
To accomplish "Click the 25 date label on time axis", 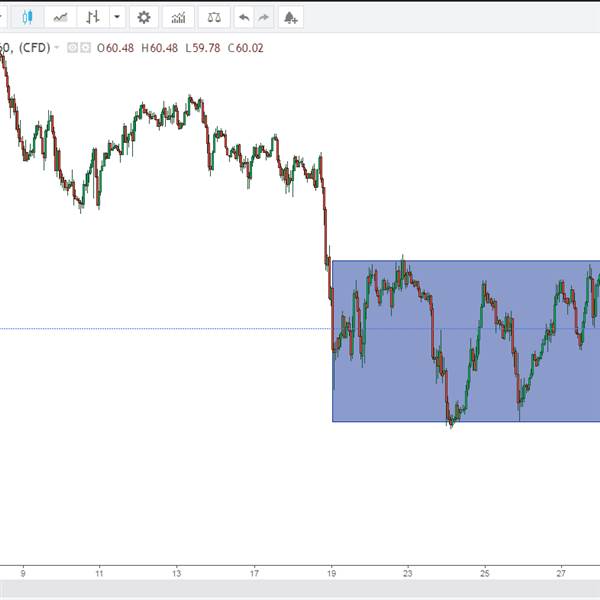I will click(485, 573).
